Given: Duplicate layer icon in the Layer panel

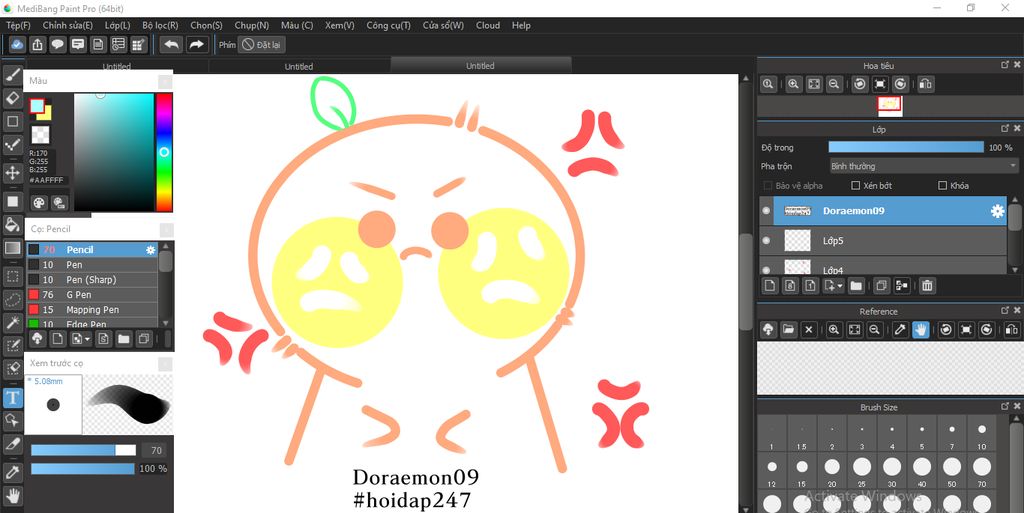Looking at the screenshot, I should 881,285.
